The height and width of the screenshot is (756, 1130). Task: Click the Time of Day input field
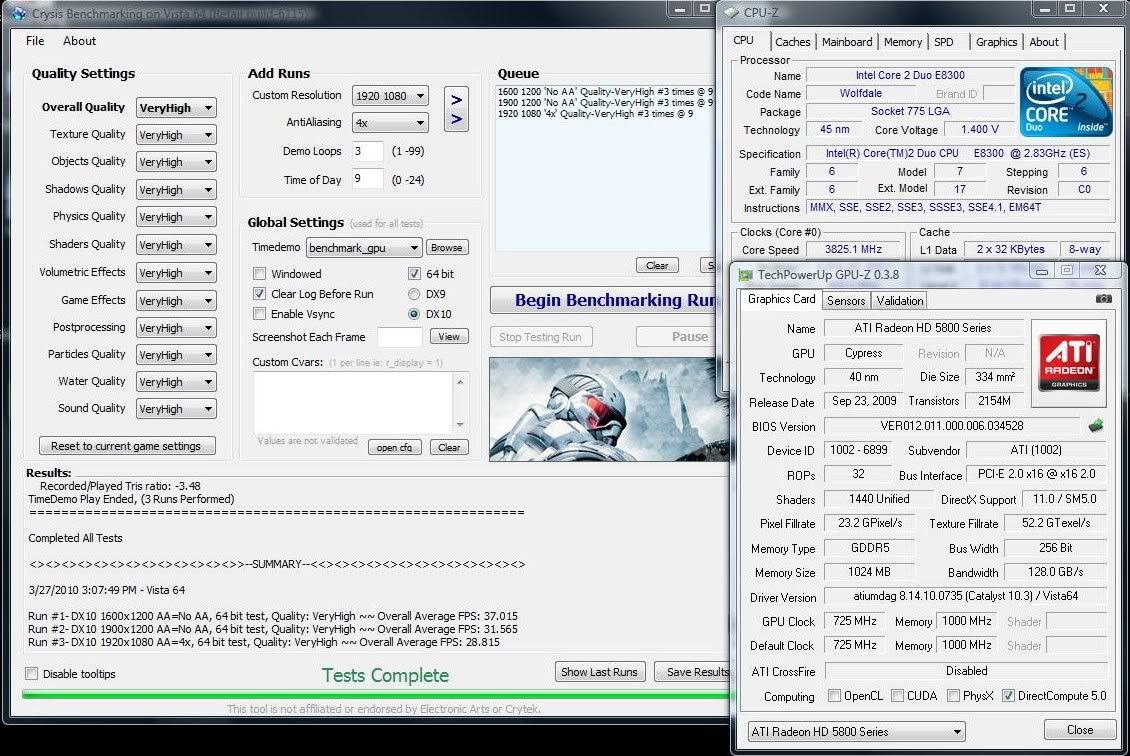(x=368, y=179)
